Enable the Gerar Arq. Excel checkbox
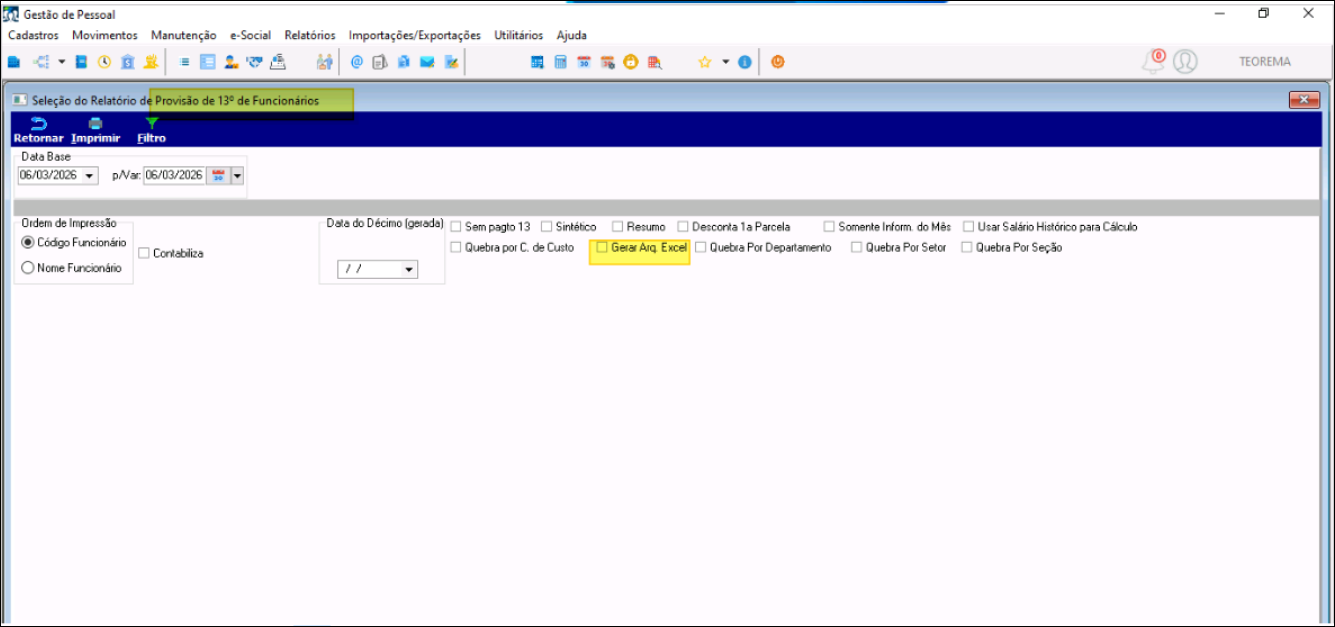 (602, 247)
